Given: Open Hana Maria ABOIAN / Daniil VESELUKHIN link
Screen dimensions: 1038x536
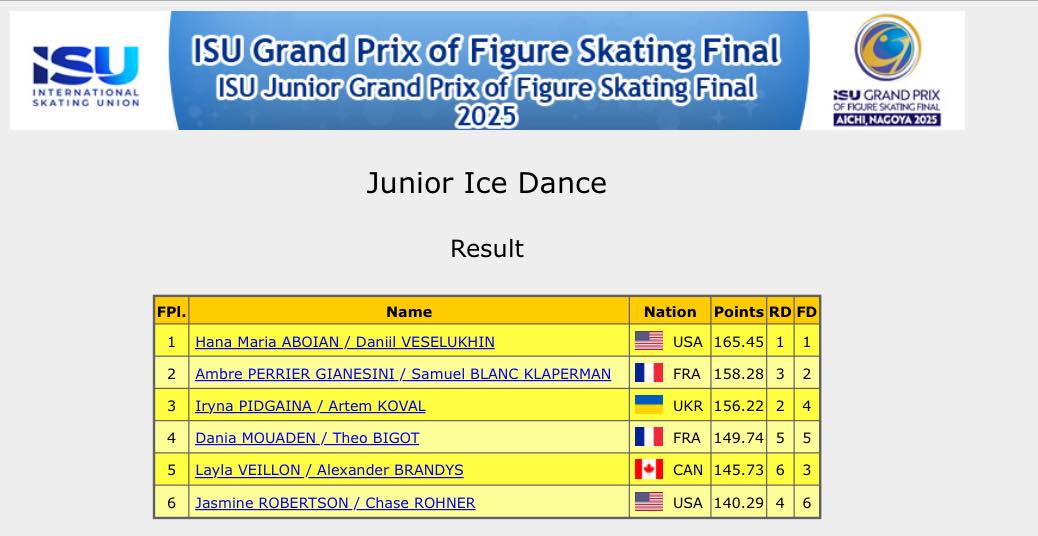Looking at the screenshot, I should (x=345, y=342).
